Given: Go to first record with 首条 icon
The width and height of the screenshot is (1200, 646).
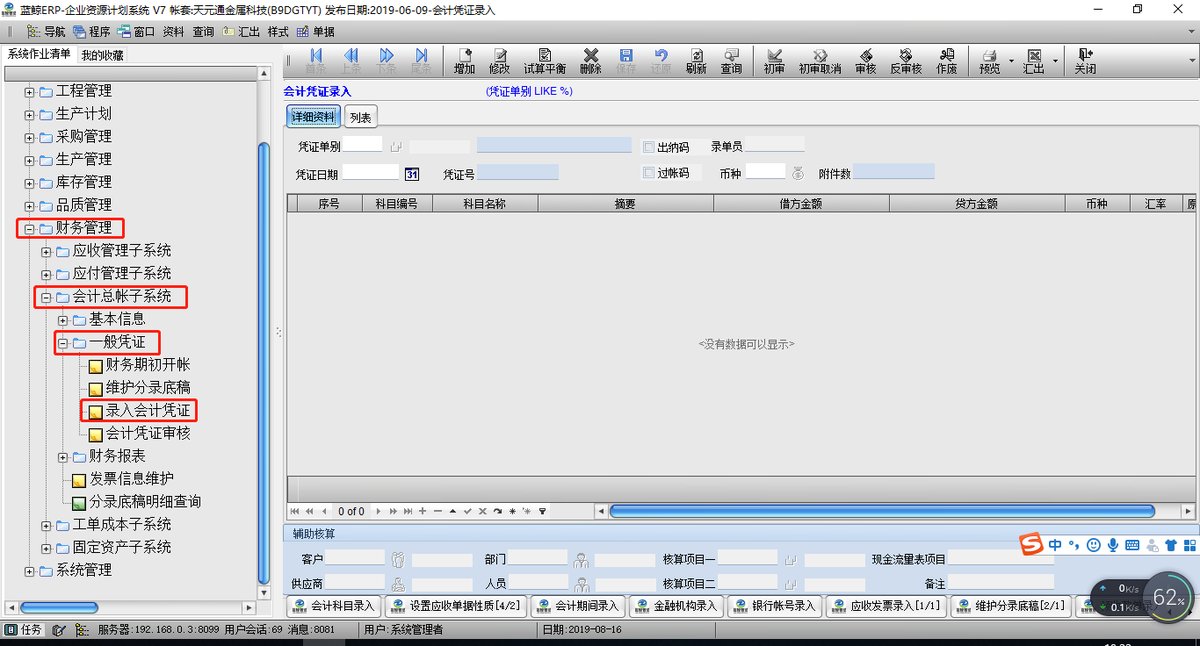Looking at the screenshot, I should pos(316,61).
